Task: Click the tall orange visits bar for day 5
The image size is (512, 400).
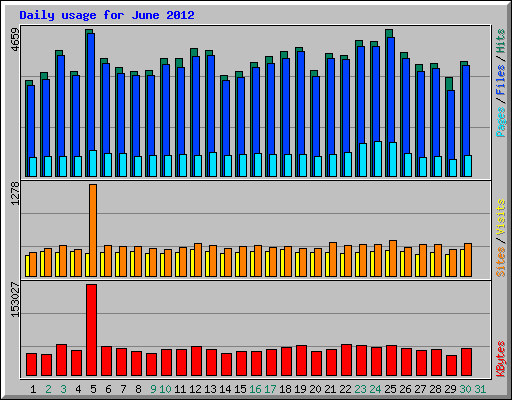Action: [93, 230]
